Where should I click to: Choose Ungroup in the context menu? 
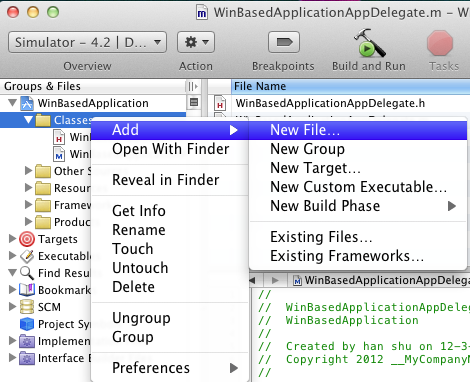coord(170,318)
